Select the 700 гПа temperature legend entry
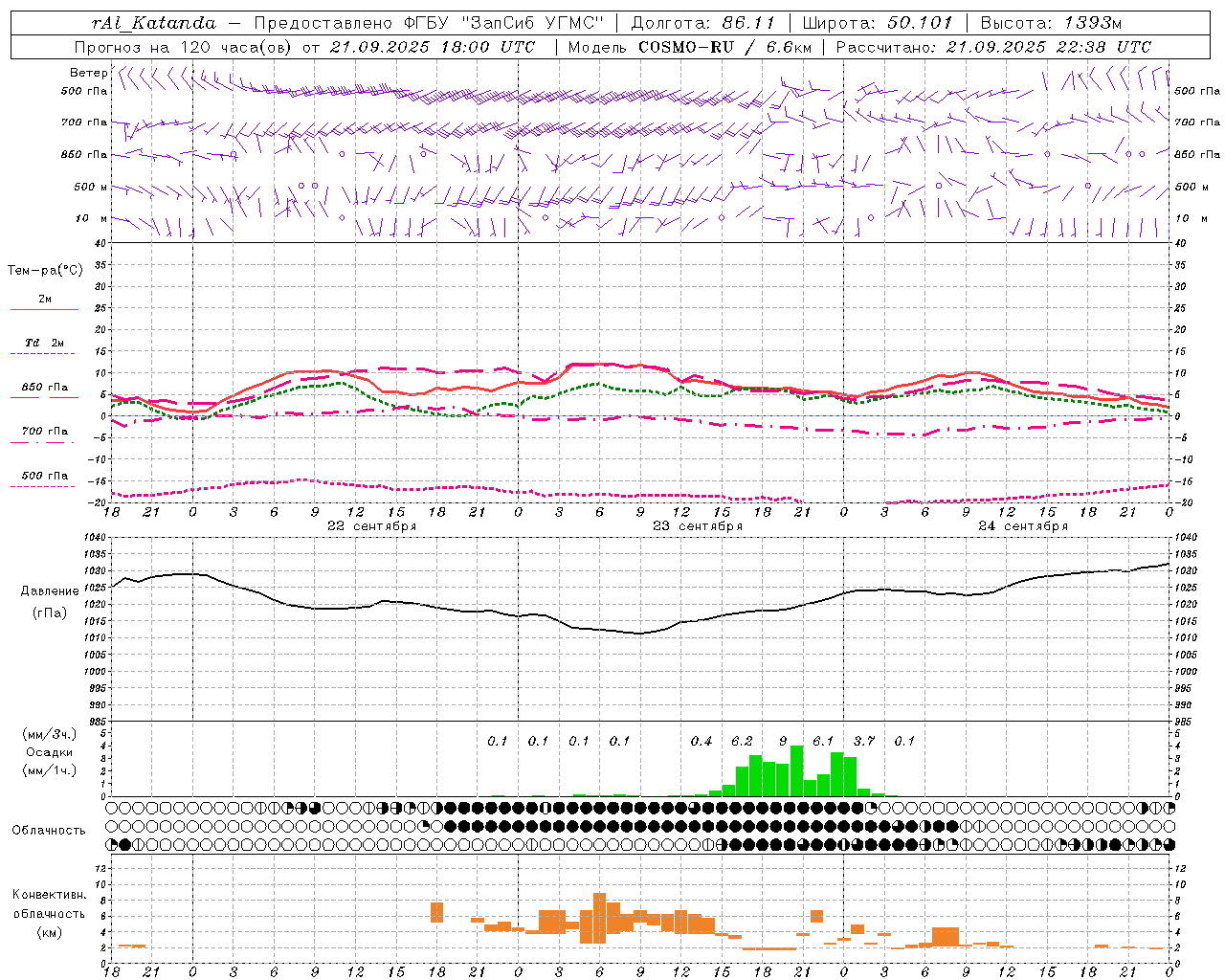The width and height of the screenshot is (1225, 980). [x=45, y=431]
